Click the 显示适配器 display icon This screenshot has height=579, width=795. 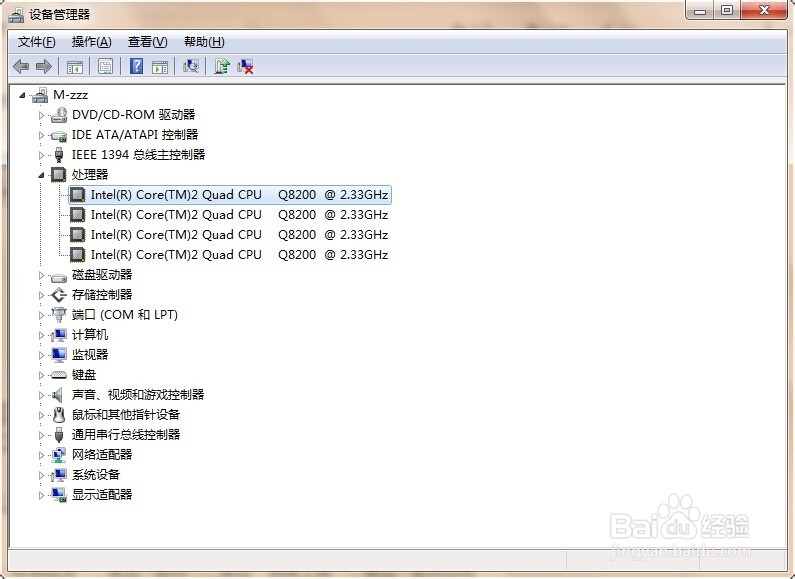pos(59,495)
